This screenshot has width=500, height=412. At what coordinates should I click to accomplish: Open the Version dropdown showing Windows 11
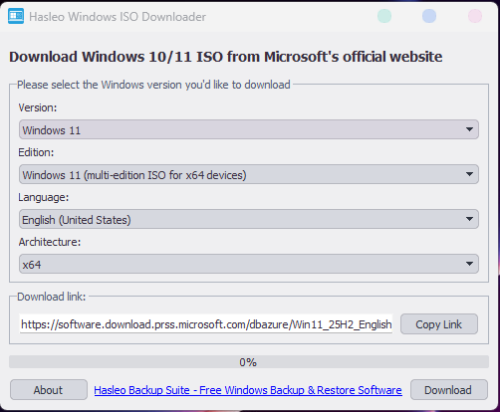tap(249, 130)
